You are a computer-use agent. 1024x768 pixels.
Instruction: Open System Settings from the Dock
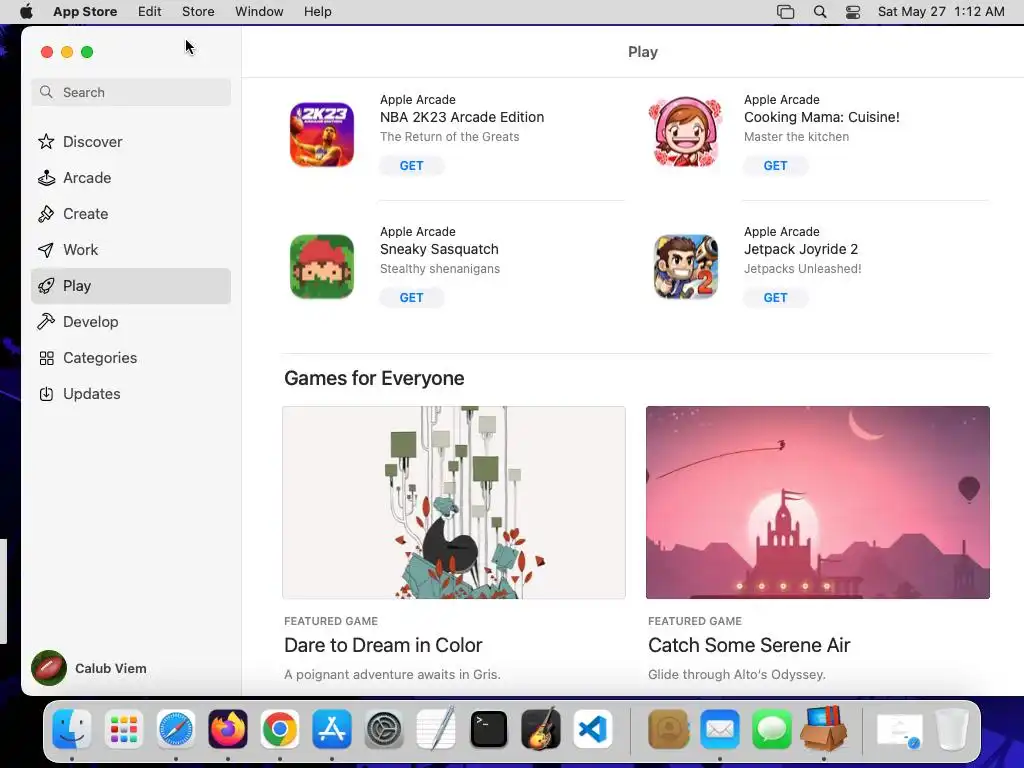[x=384, y=729]
